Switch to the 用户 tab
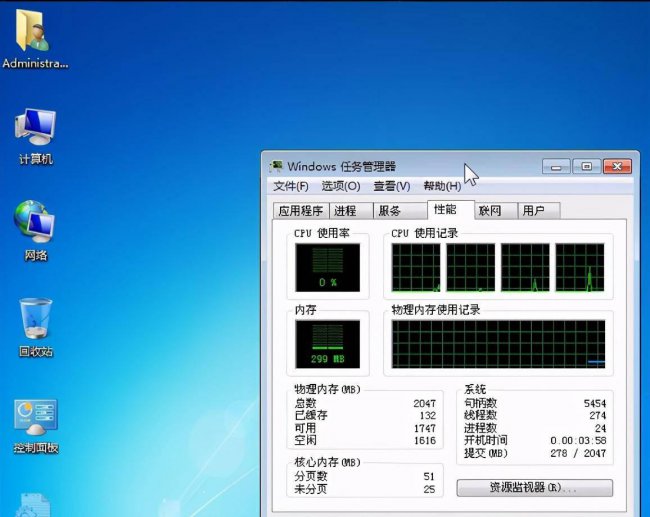 pos(539,211)
